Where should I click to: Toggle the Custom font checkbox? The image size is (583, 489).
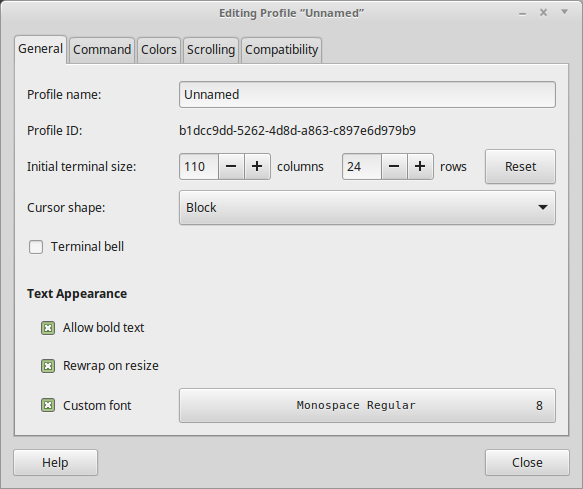pos(48,405)
